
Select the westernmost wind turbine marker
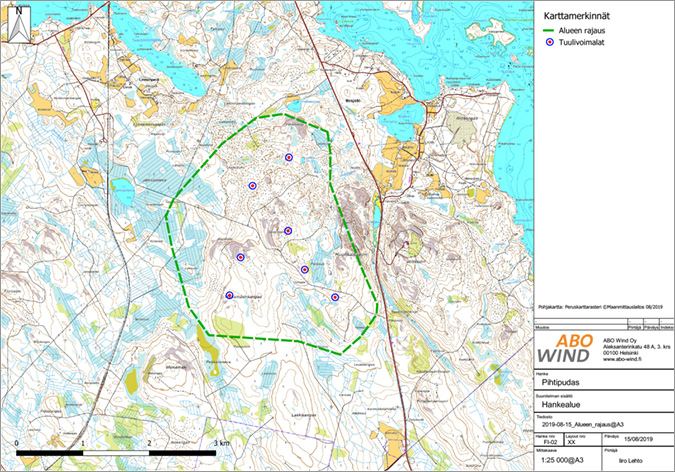point(229,295)
